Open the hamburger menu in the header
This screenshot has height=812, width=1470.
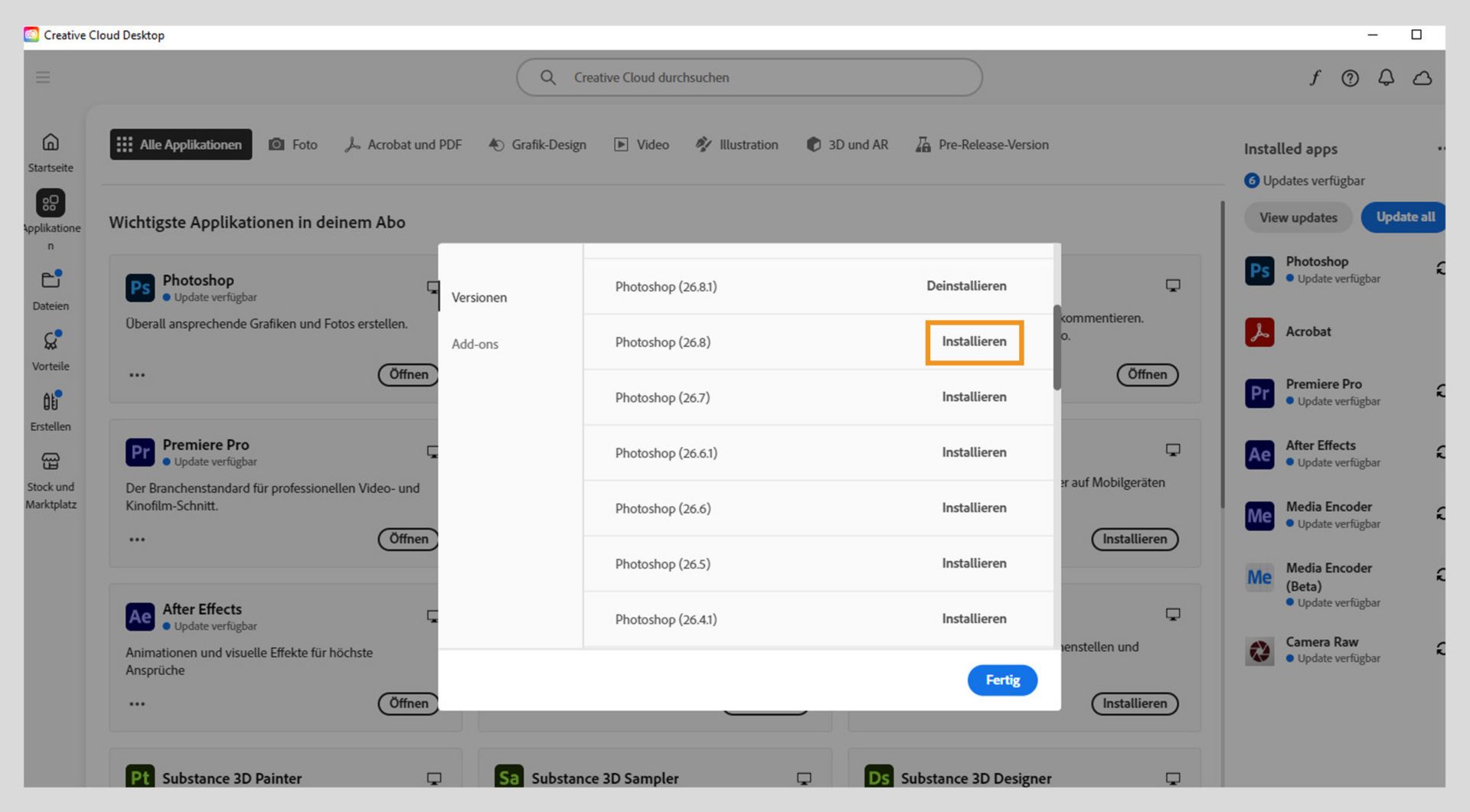pos(43,77)
